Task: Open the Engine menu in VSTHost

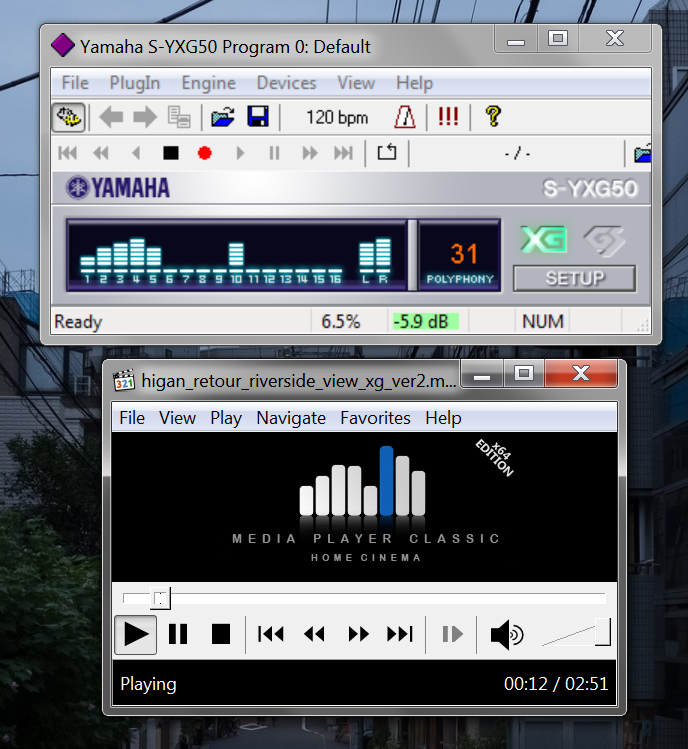Action: coord(208,83)
